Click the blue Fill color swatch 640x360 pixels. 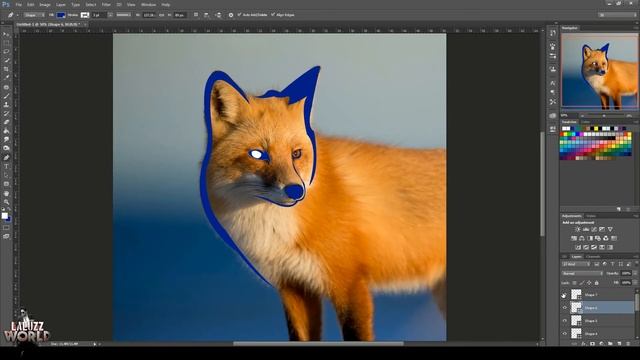tap(60, 15)
